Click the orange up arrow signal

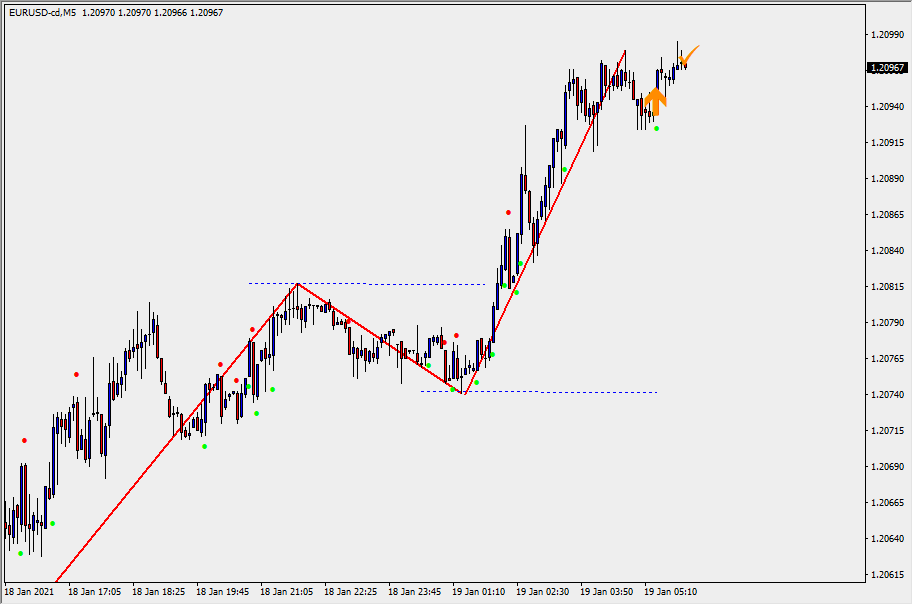(655, 101)
